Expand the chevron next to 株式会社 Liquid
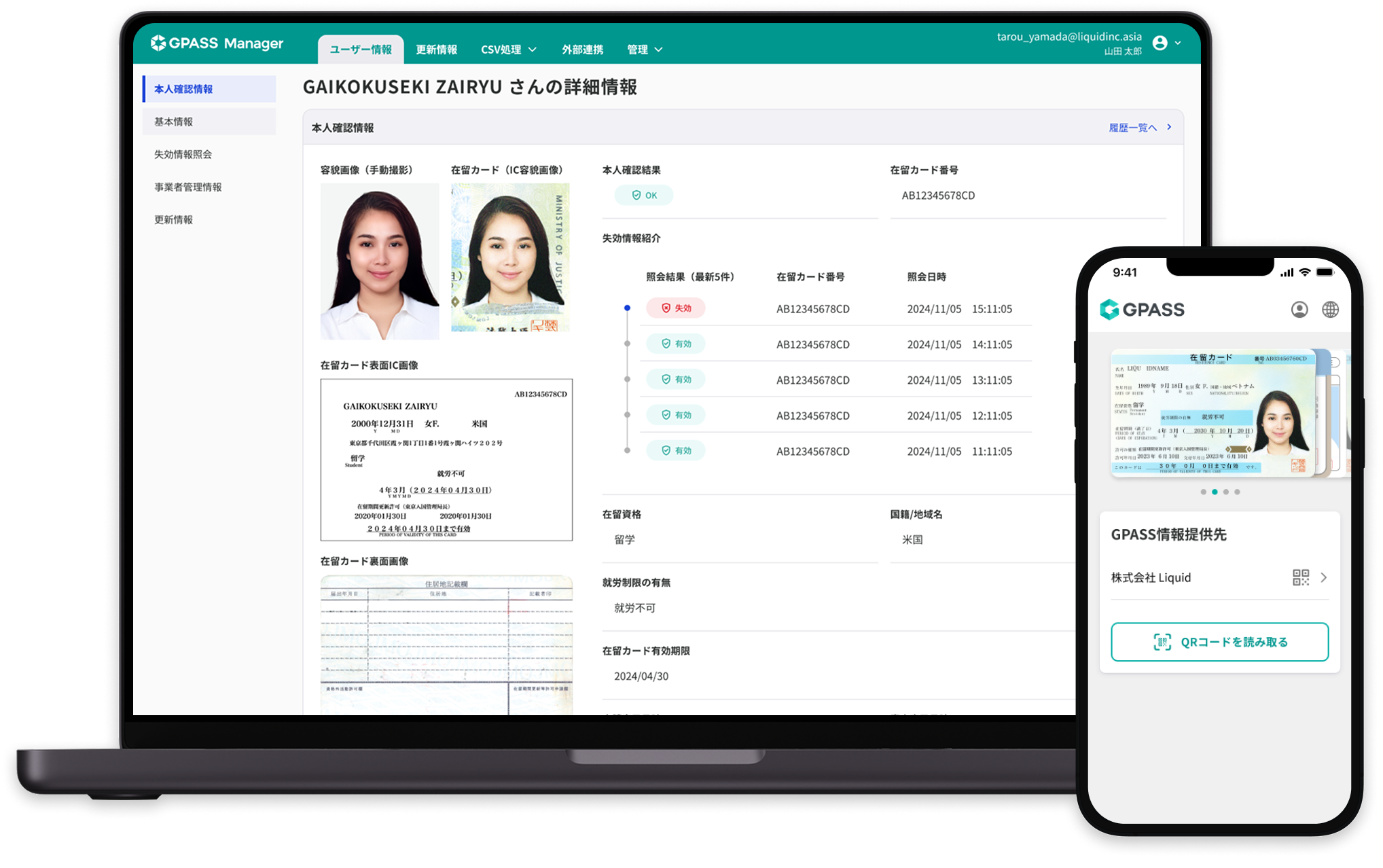 1324,578
